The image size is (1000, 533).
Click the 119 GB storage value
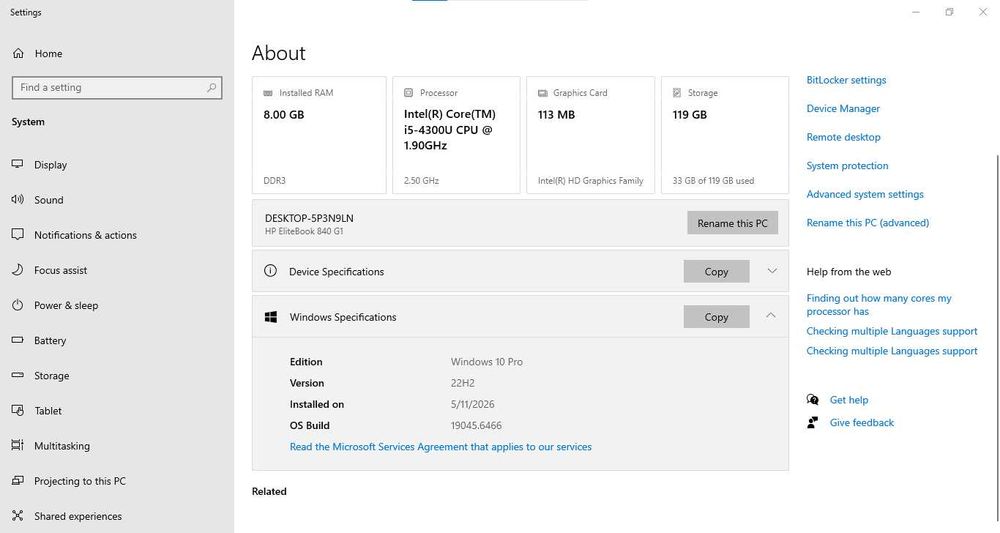coord(689,115)
